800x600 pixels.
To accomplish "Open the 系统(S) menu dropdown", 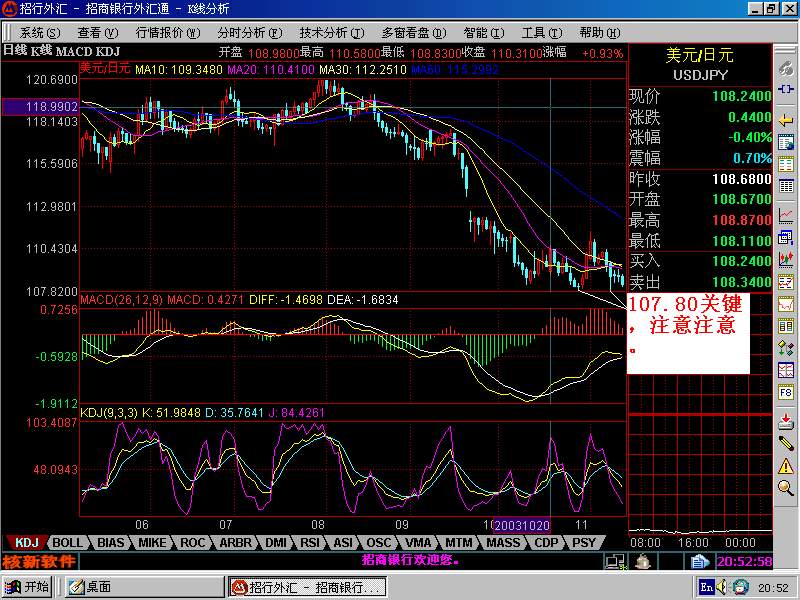I will (x=38, y=32).
